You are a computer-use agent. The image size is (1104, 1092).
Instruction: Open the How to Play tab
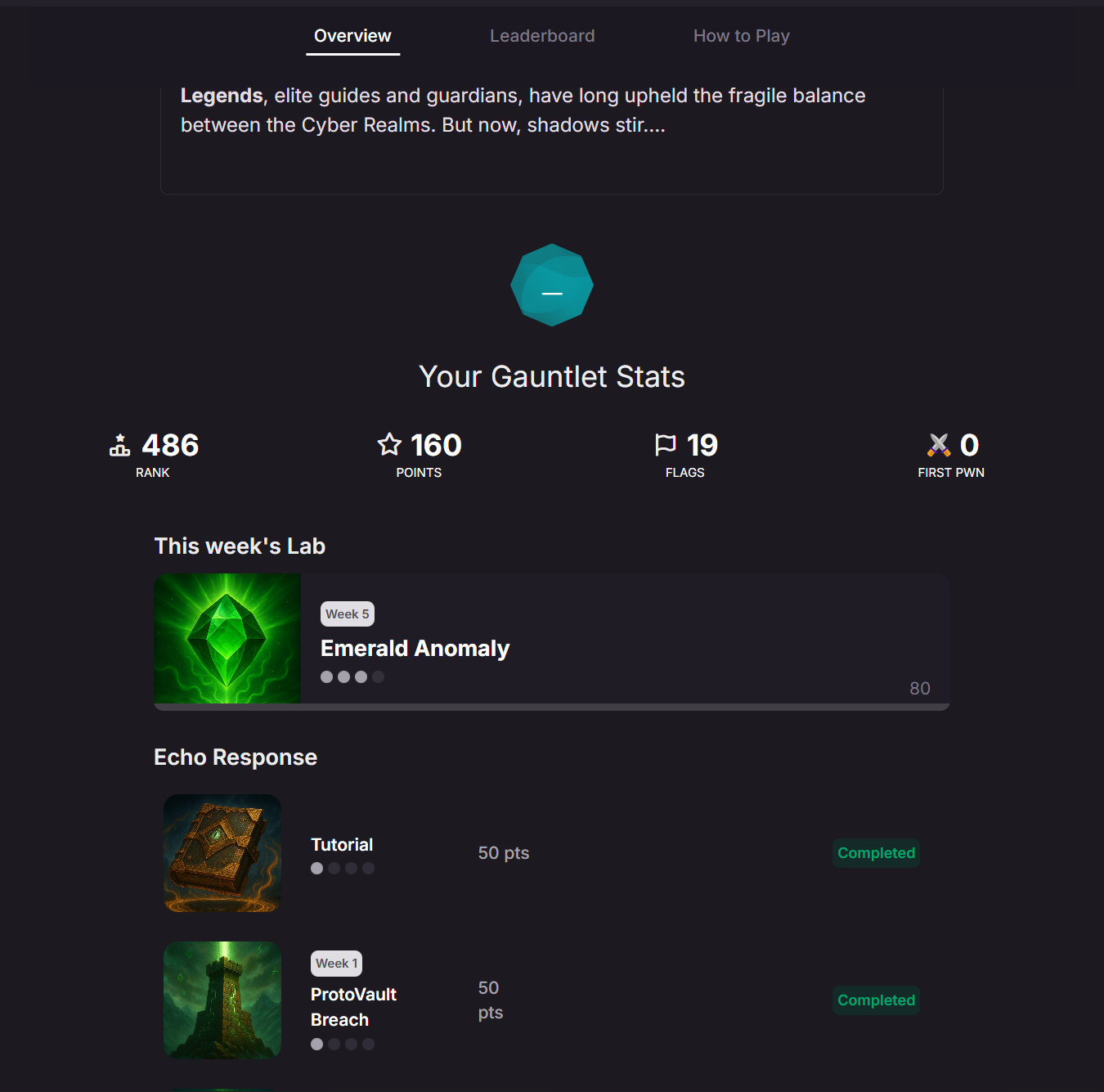(x=742, y=36)
